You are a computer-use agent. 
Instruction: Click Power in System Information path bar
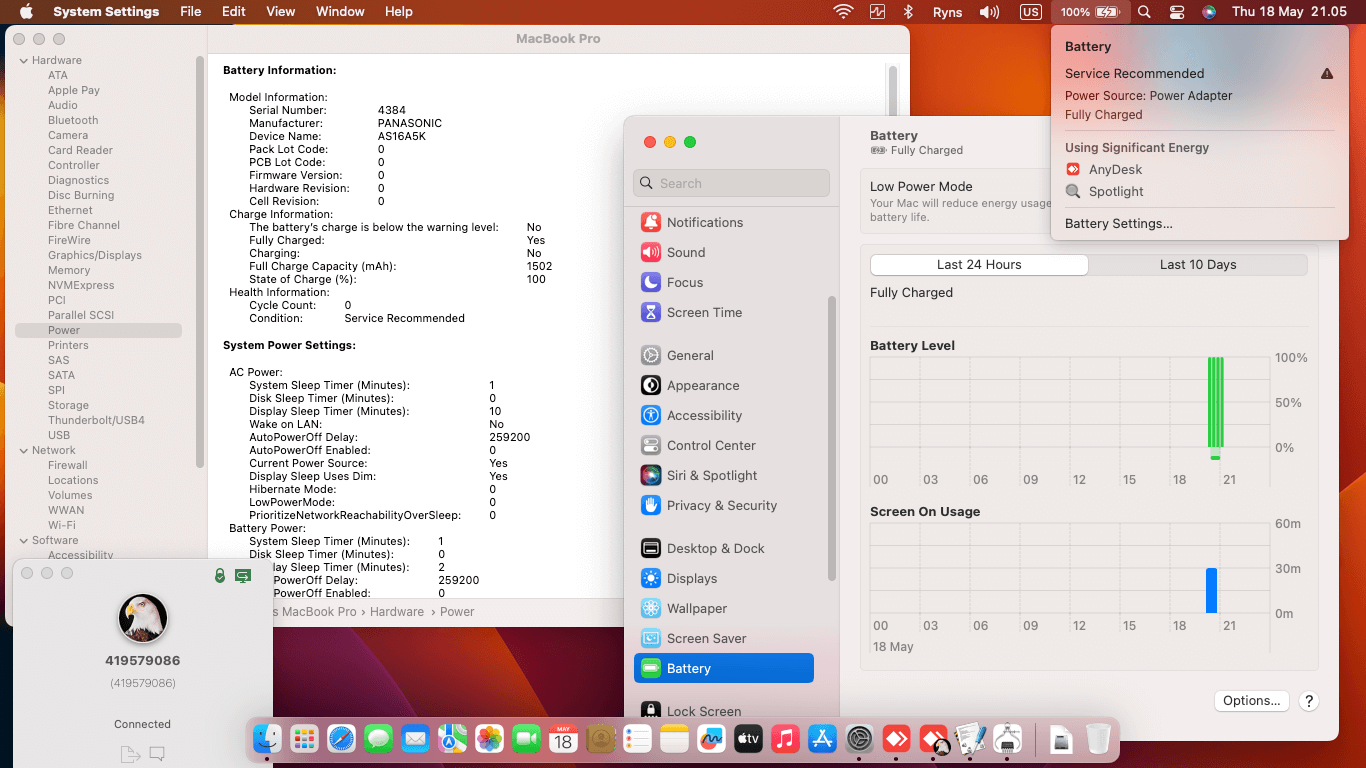(458, 612)
